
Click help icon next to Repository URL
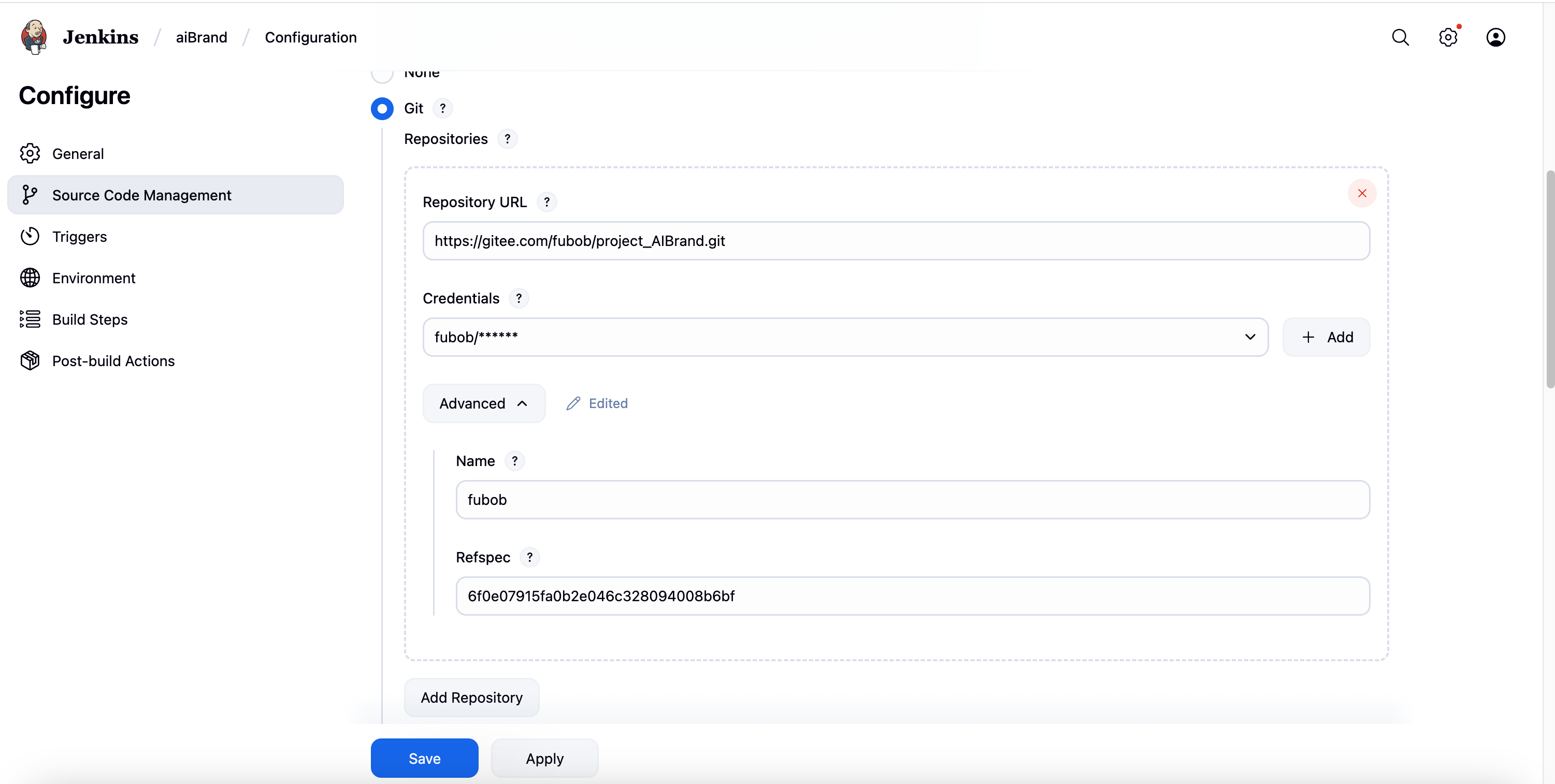(547, 202)
